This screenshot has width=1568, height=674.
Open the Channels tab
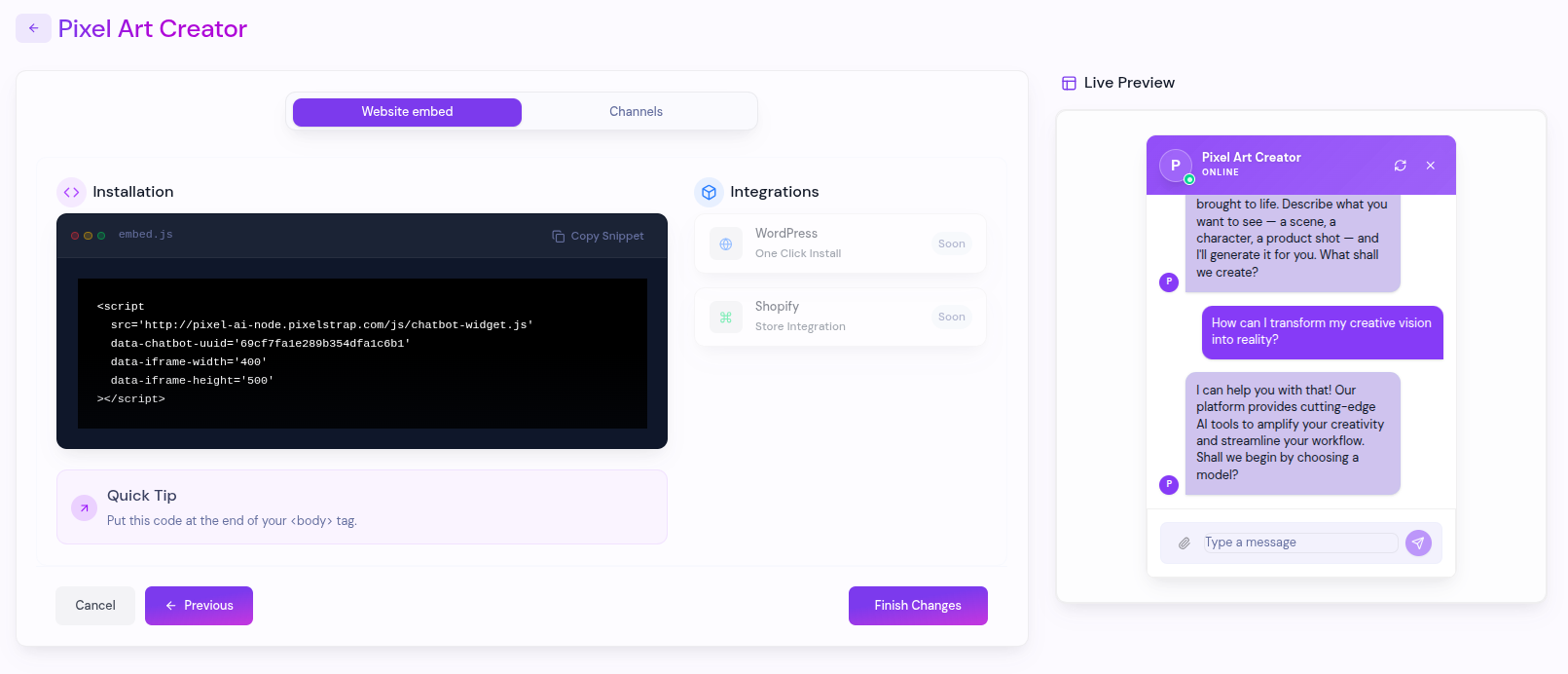coord(636,112)
